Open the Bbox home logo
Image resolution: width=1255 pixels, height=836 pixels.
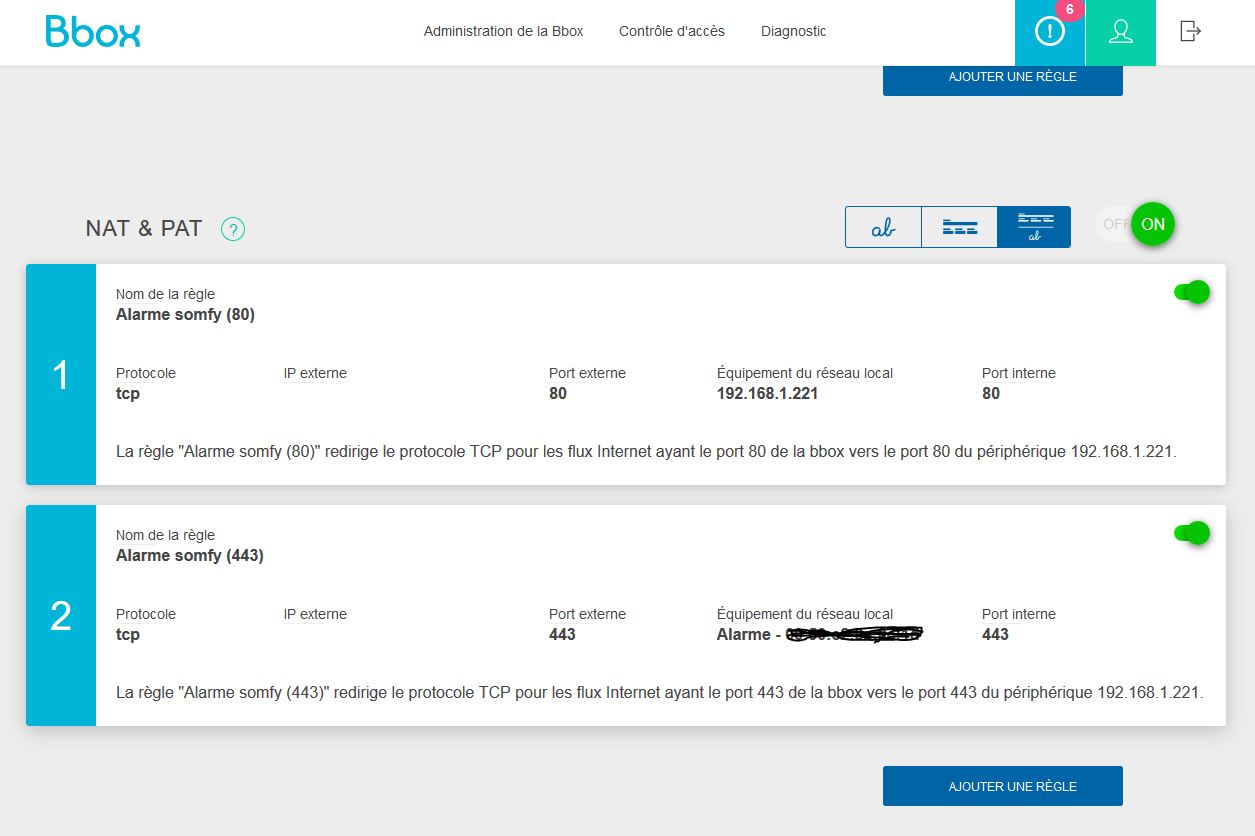[x=93, y=31]
